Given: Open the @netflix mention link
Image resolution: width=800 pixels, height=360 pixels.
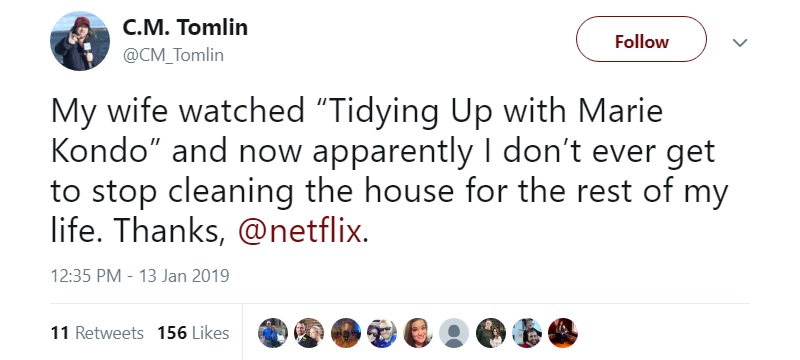Looking at the screenshot, I should [x=301, y=230].
